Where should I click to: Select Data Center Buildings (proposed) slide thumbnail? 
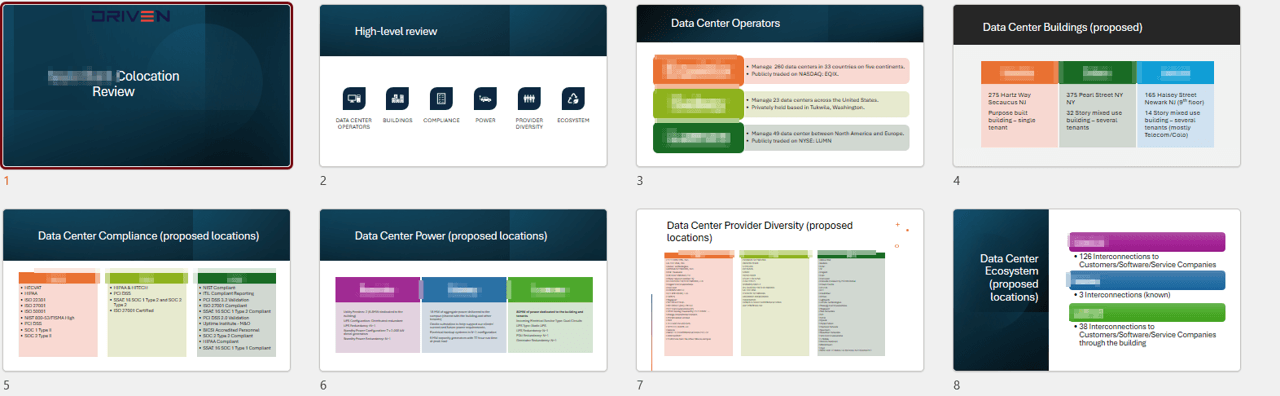(1096, 85)
